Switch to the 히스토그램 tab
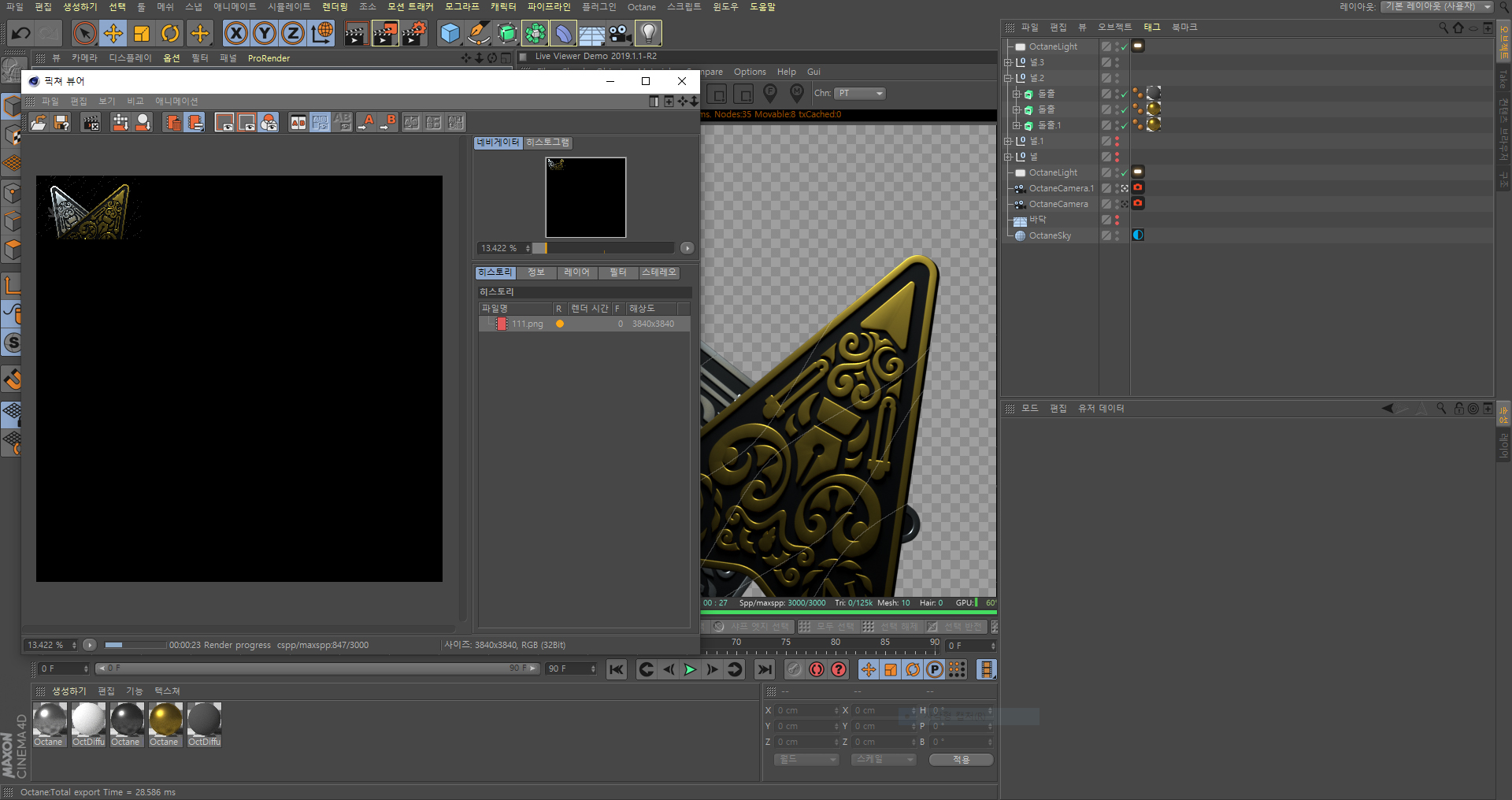 (547, 143)
